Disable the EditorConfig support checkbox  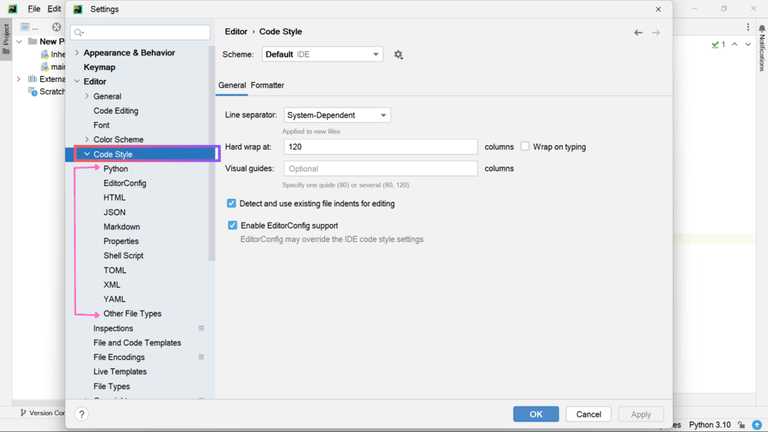click(233, 226)
